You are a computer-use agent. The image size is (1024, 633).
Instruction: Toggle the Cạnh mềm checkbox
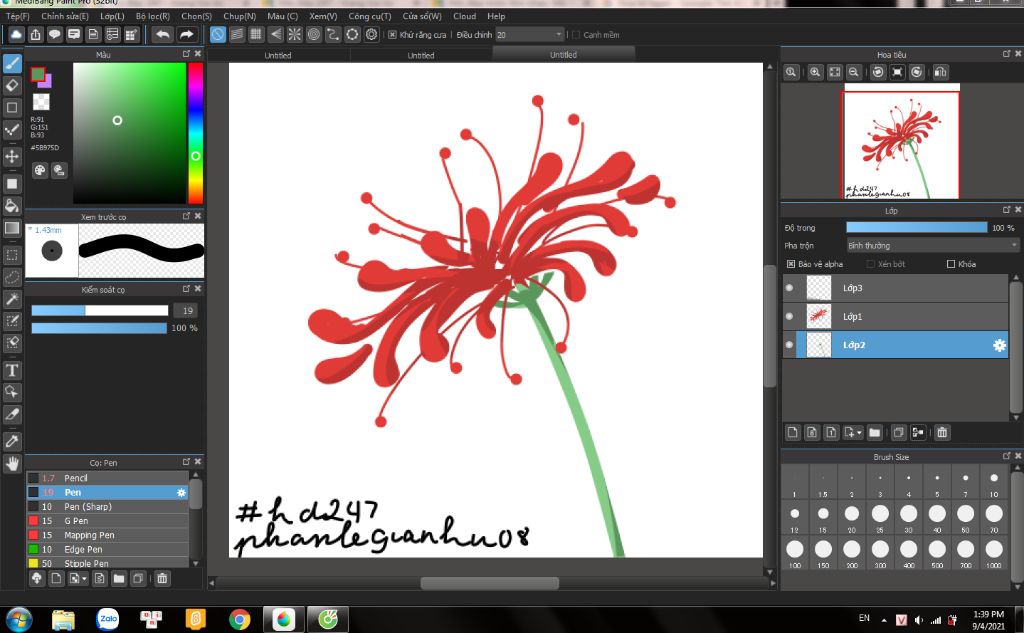click(x=575, y=35)
